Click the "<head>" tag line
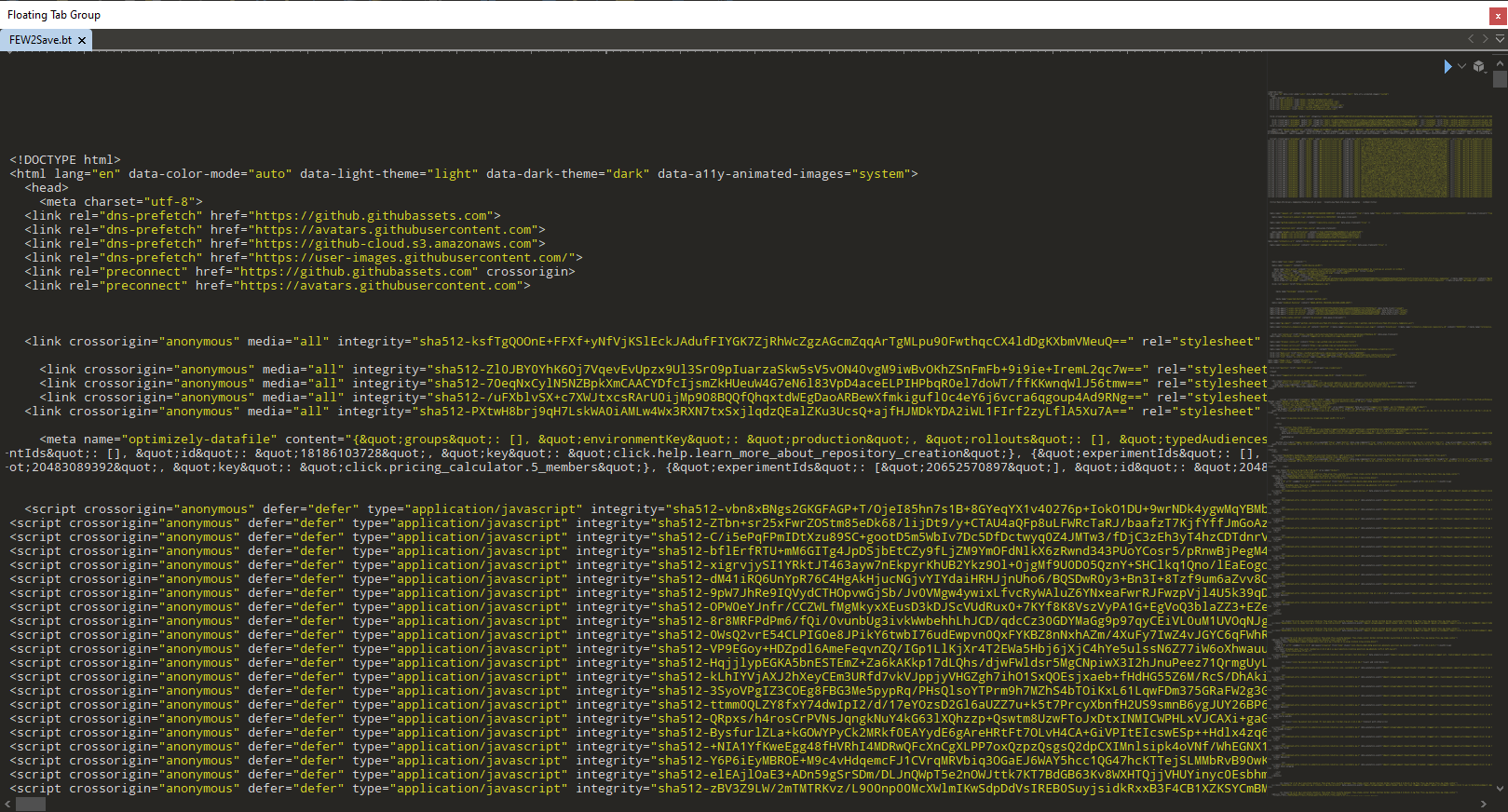Screen dimensions: 1508x812 [x=47, y=188]
